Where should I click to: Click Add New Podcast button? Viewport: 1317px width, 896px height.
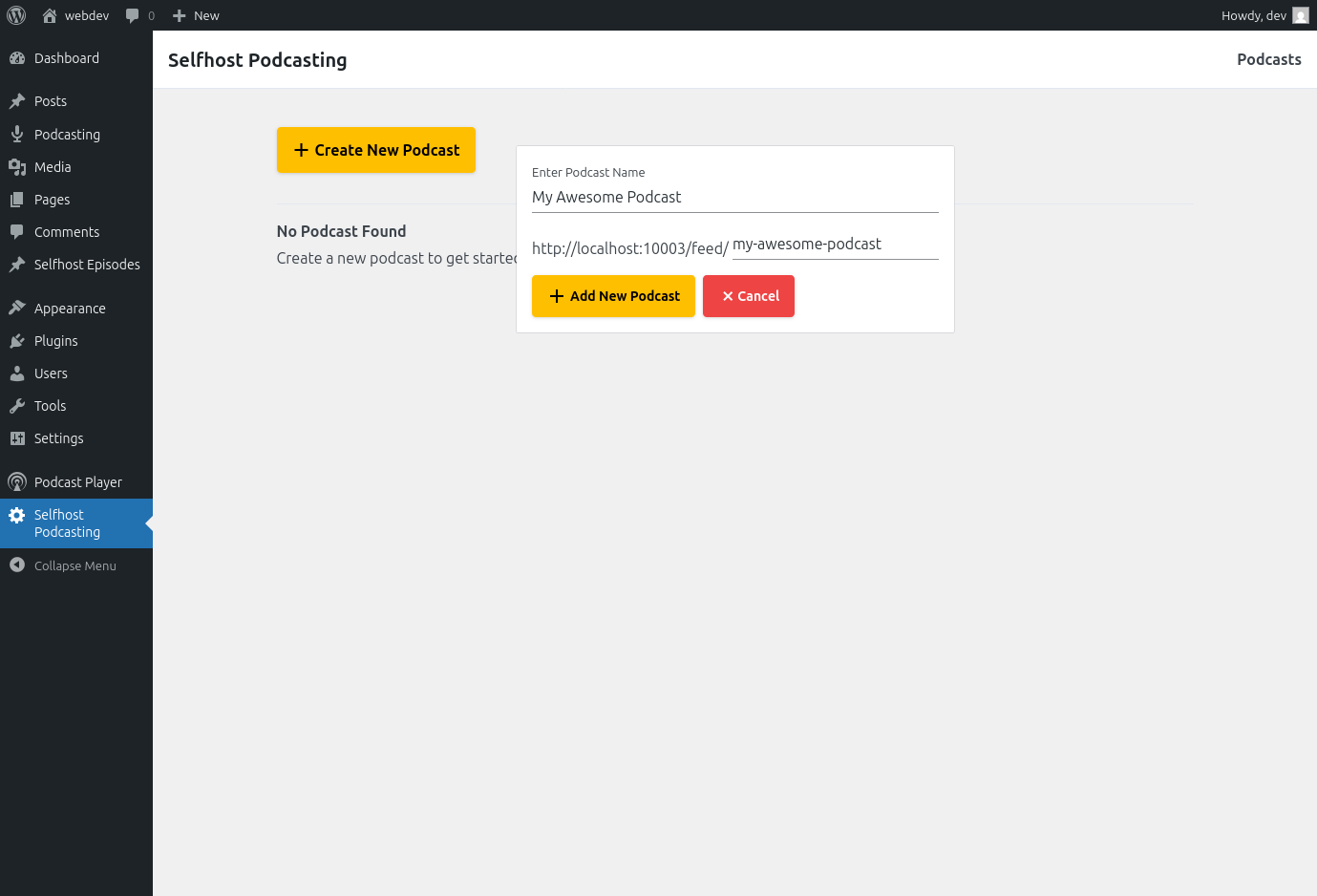[613, 296]
